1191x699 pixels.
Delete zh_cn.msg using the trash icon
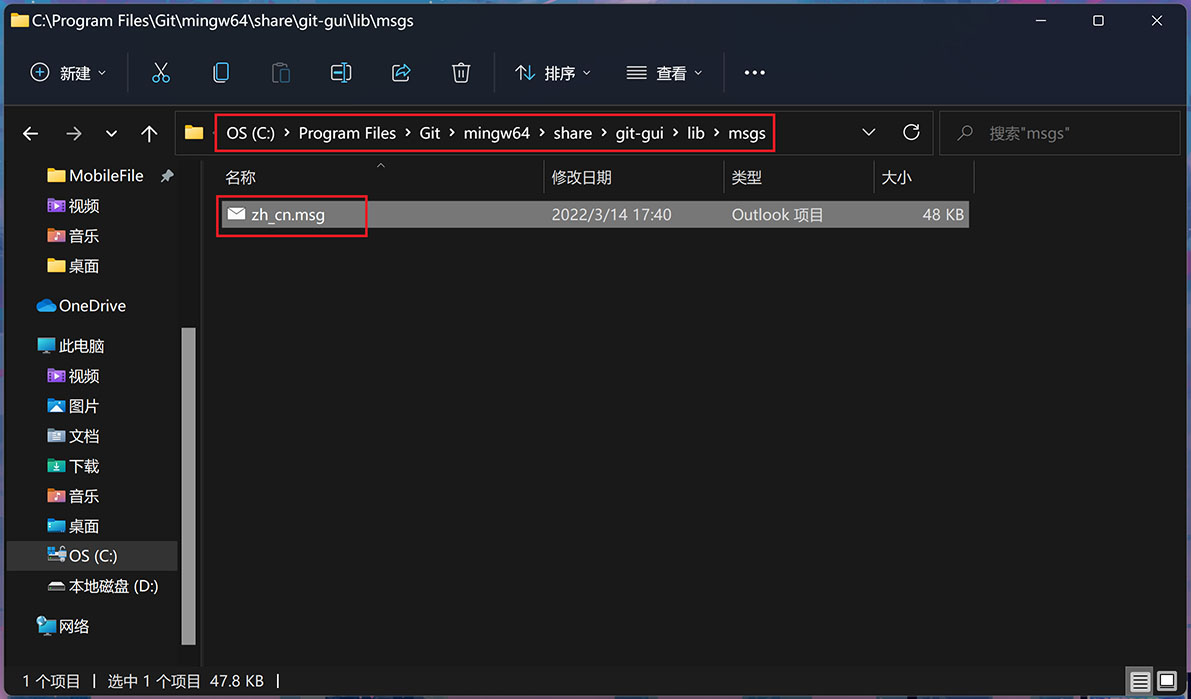click(460, 72)
